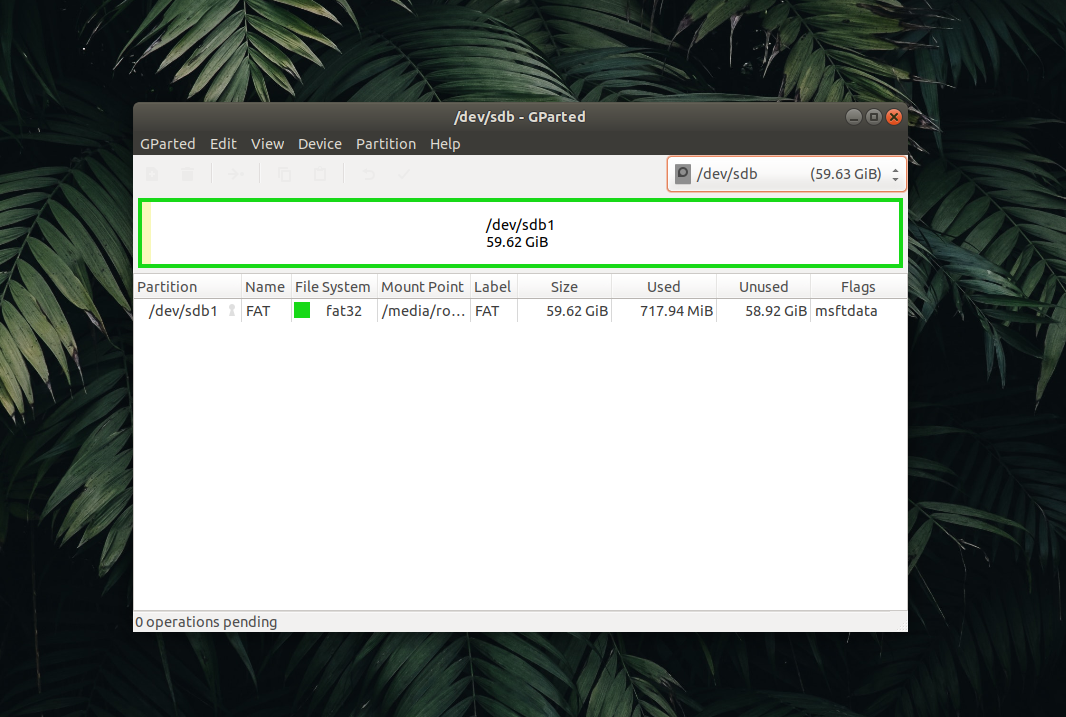Click the Partition column header
The height and width of the screenshot is (717, 1066).
pos(187,287)
